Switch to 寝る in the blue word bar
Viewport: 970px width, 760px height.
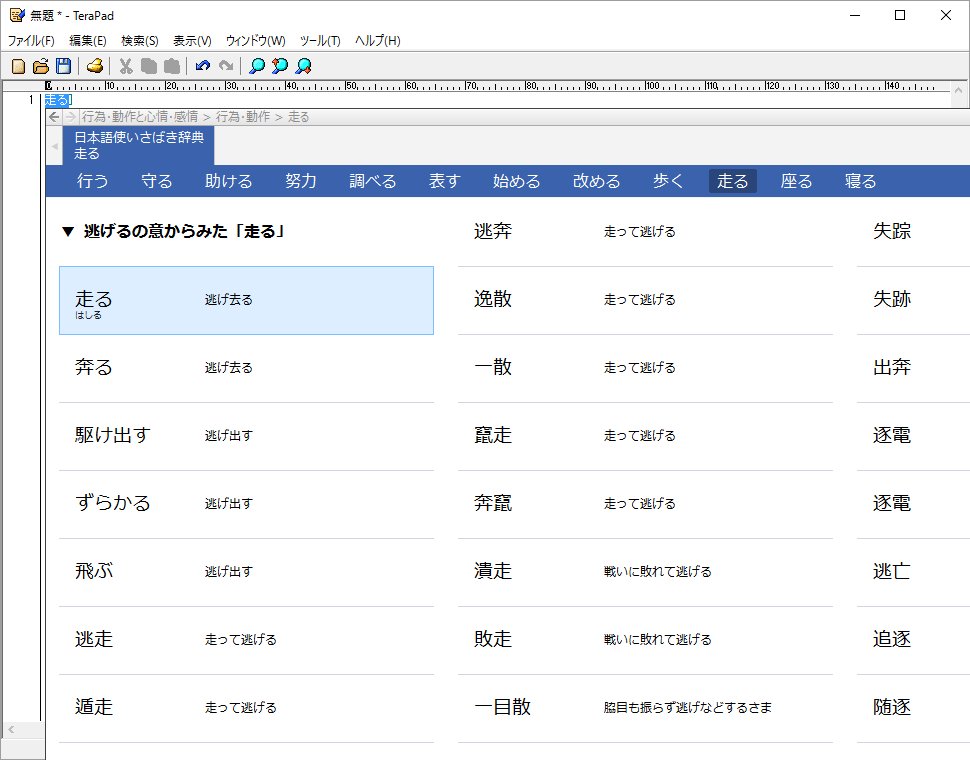[x=861, y=181]
